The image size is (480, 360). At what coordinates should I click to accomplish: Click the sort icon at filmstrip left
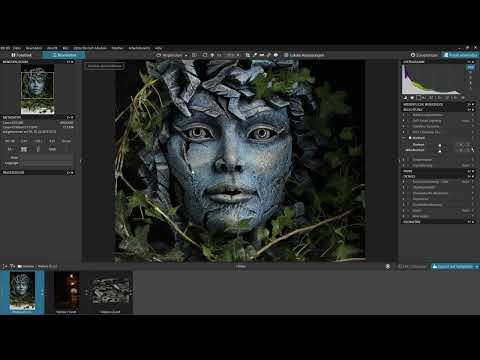tap(5, 266)
